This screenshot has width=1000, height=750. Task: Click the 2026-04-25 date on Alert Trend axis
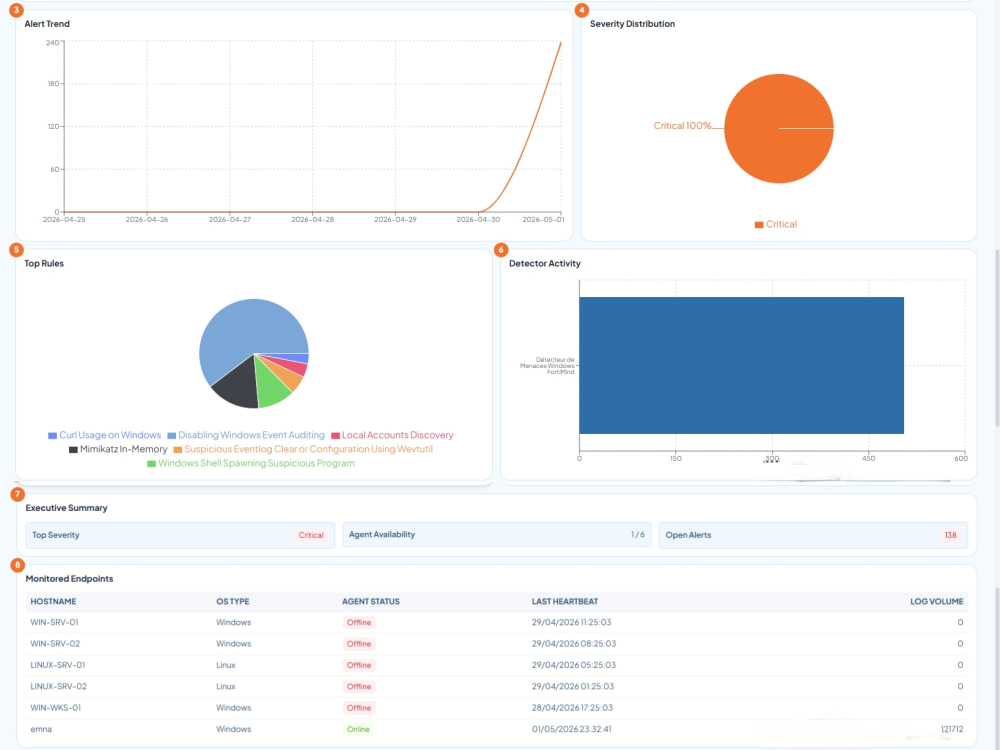[64, 219]
